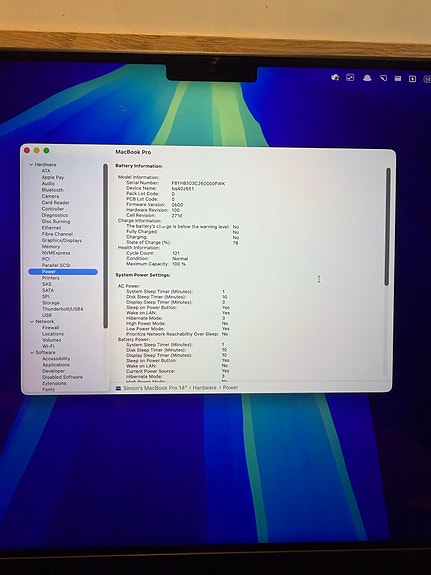The width and height of the screenshot is (431, 575).
Task: Click the main pane vertical scrollbar
Action: (x=388, y=227)
